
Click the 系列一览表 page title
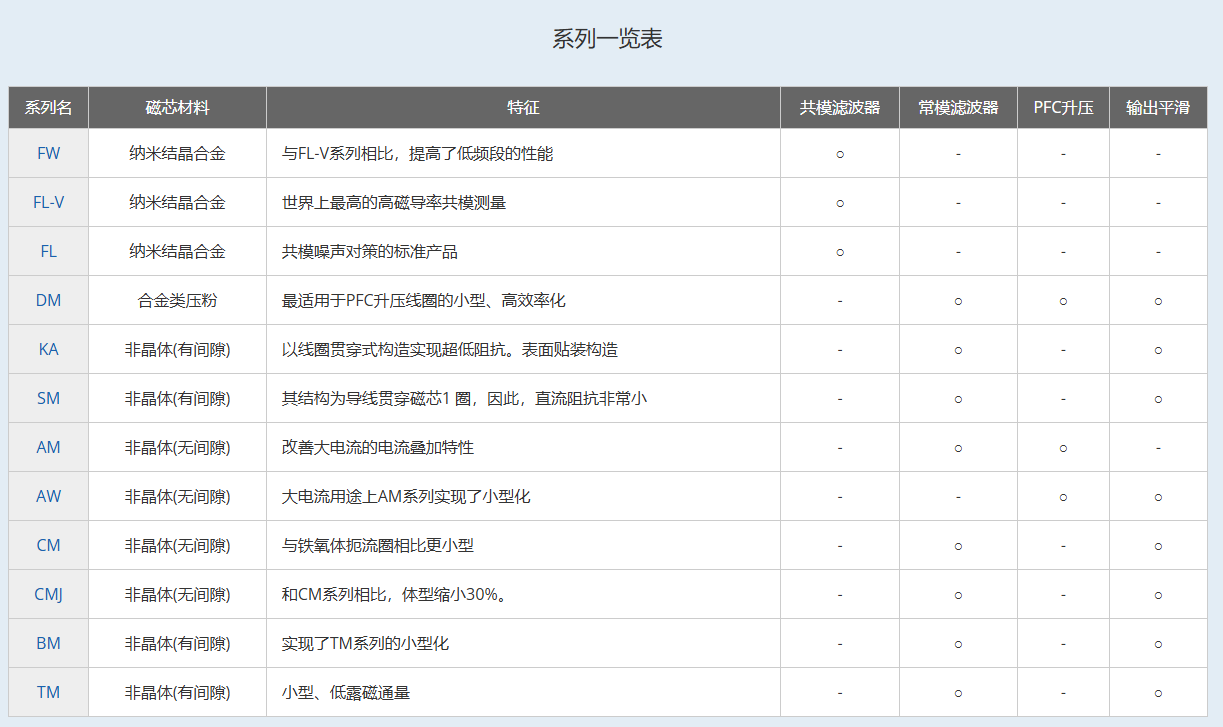coord(608,39)
